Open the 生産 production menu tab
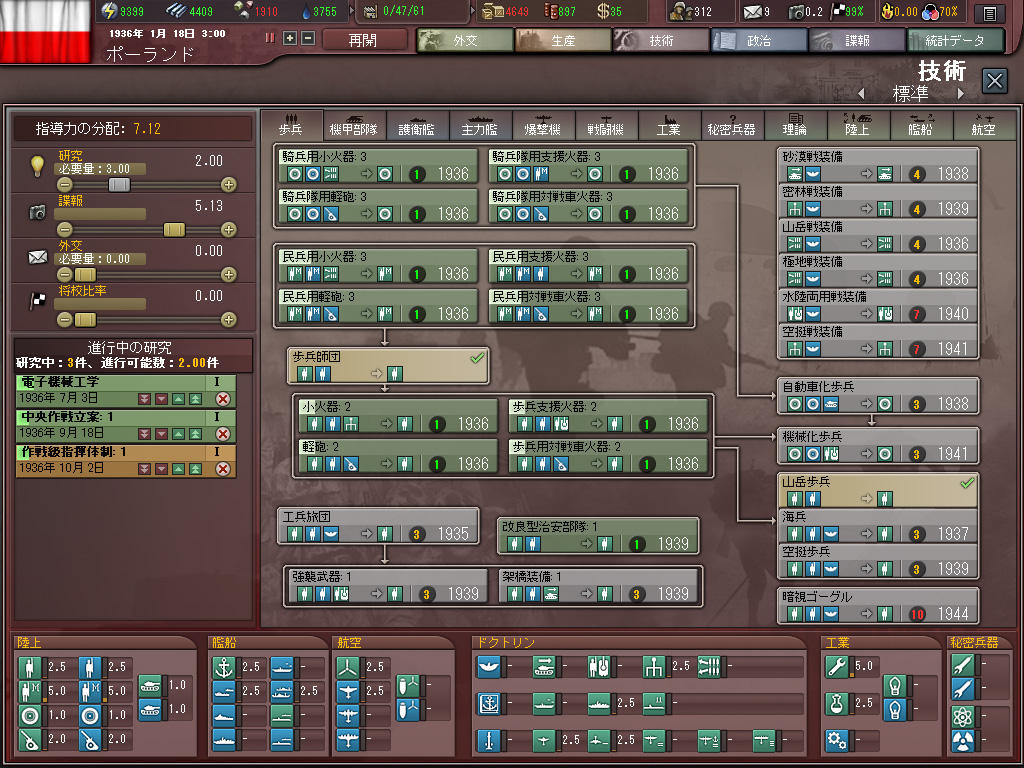 (562, 40)
